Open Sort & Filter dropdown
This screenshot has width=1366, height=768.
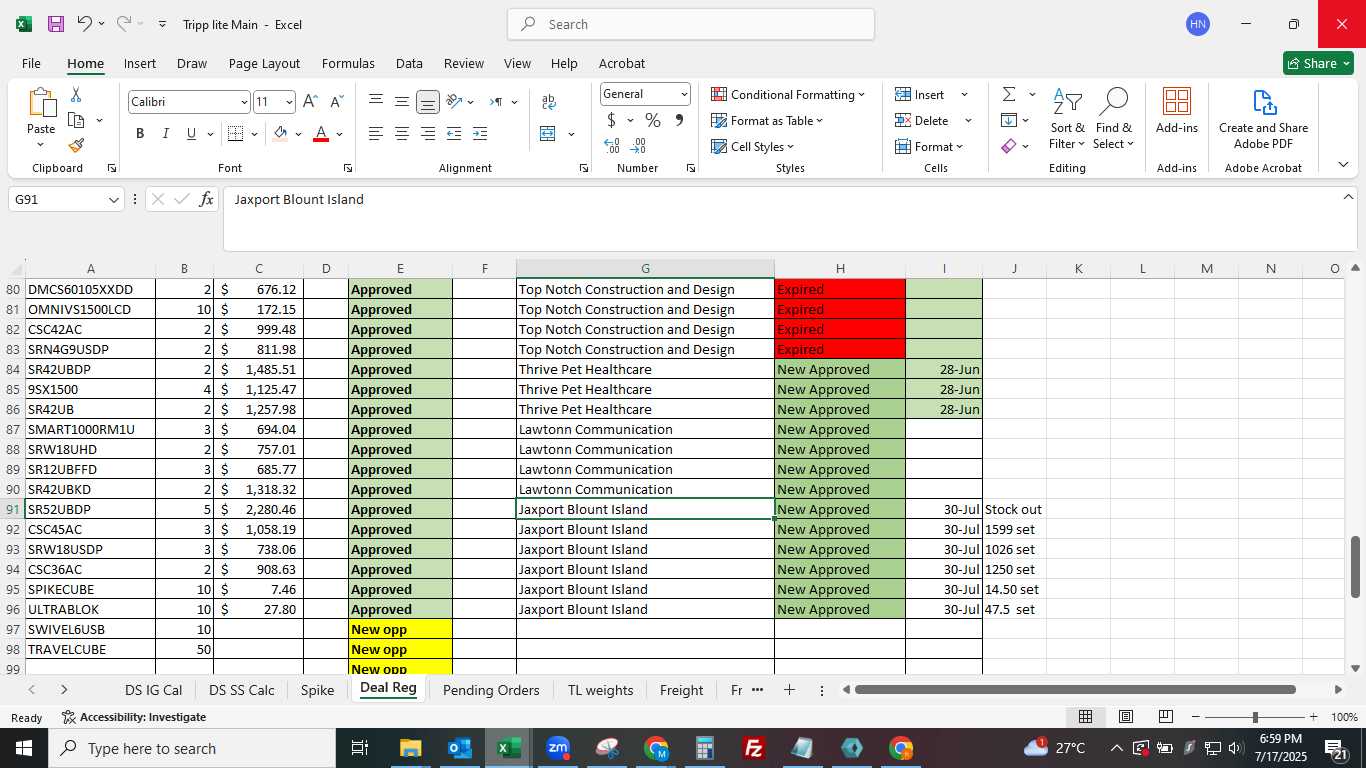pyautogui.click(x=1067, y=119)
